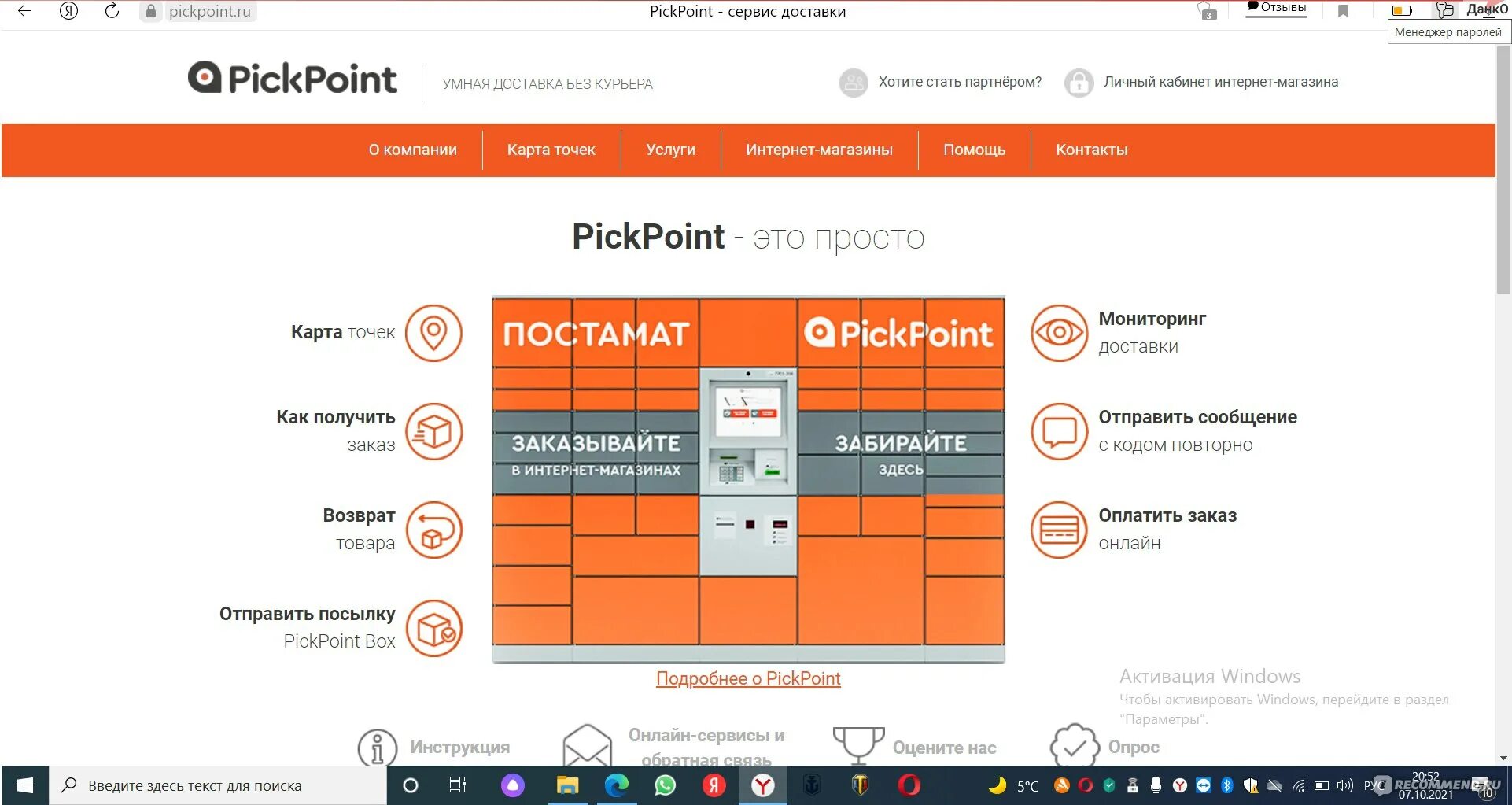Click the map pin icon for Карта точек
1512x805 pixels.
click(x=433, y=333)
